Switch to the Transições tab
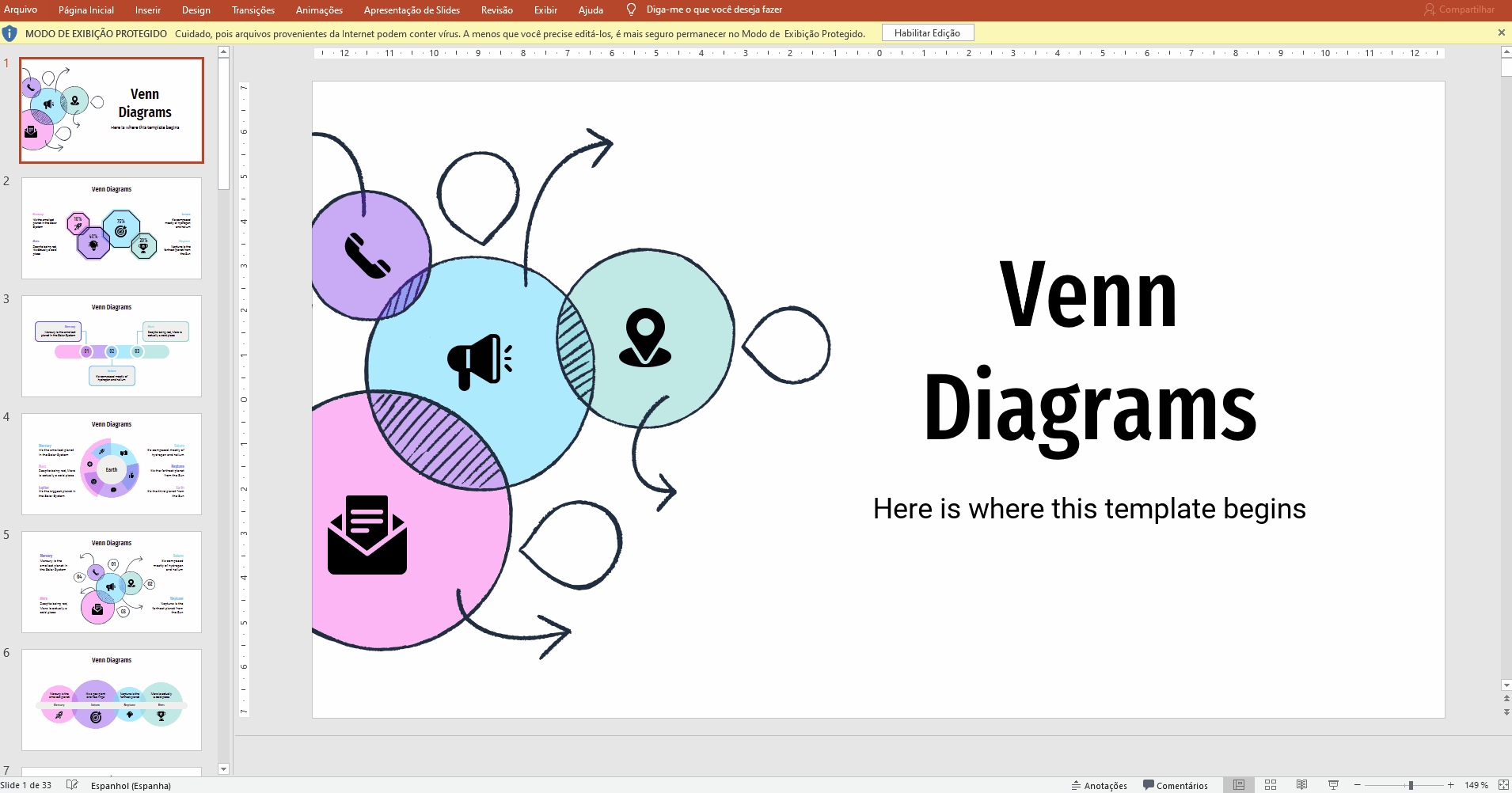 [x=253, y=10]
